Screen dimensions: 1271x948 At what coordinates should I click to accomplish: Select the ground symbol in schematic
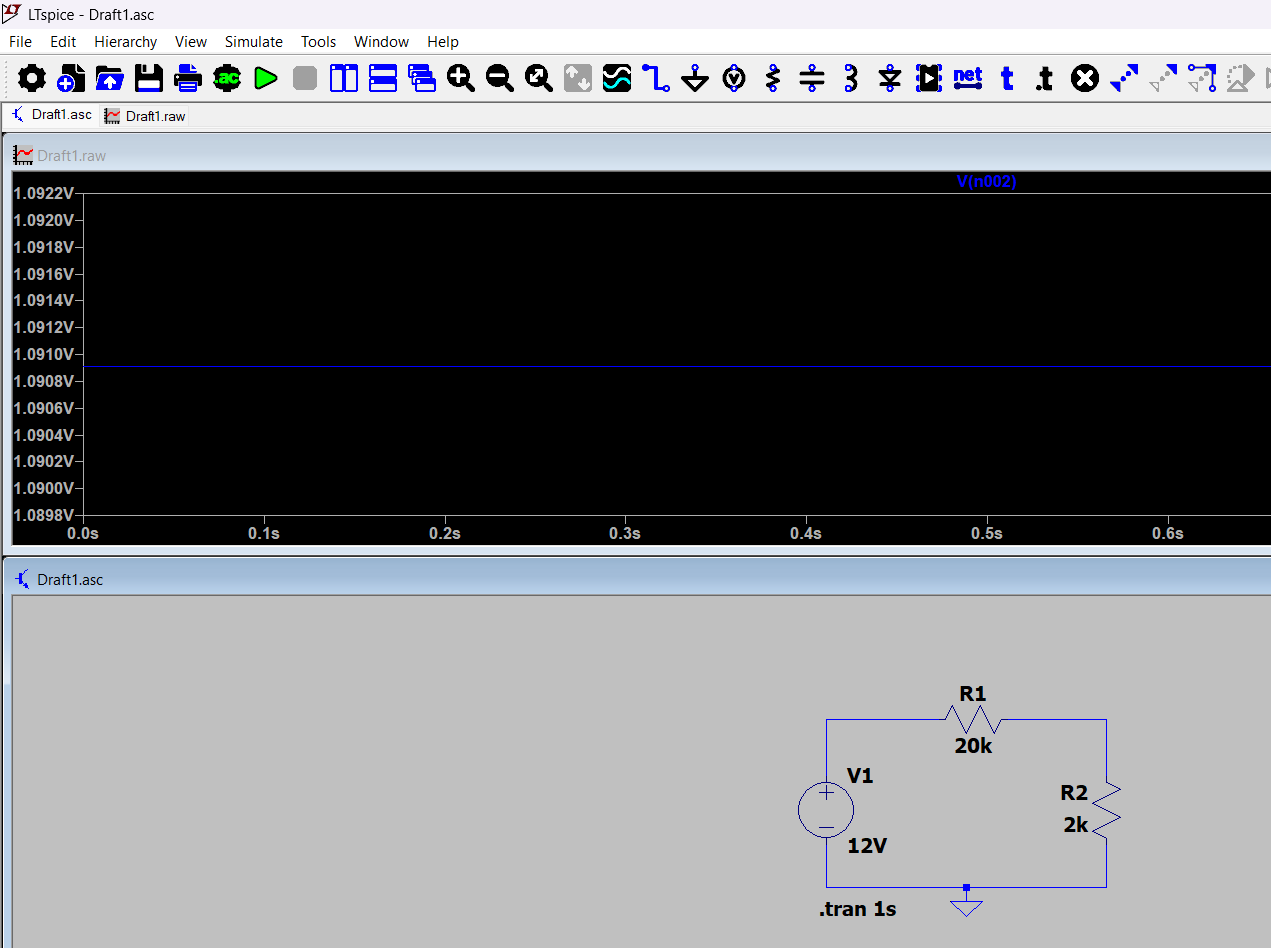[x=966, y=902]
